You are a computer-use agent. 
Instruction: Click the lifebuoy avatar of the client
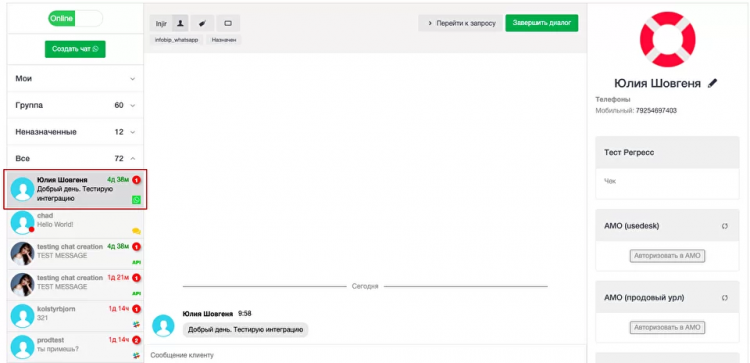[667, 39]
